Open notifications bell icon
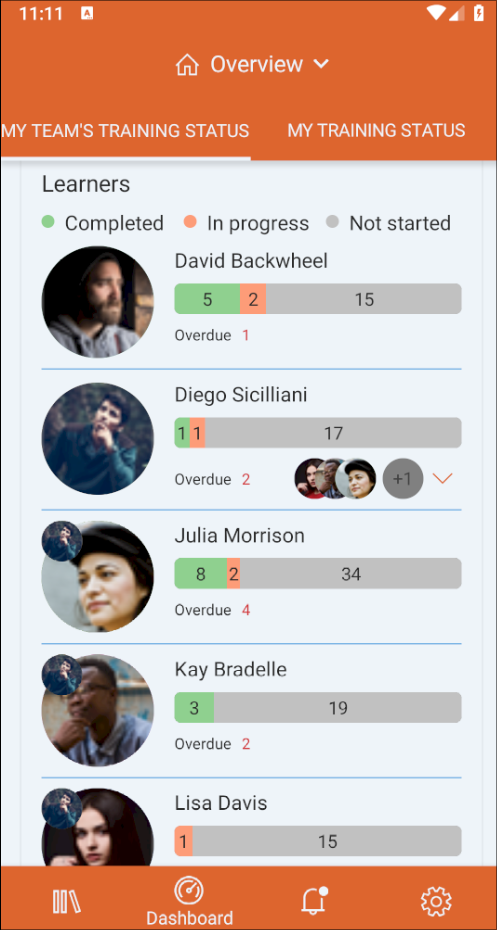This screenshot has height=930, width=497. tap(314, 900)
